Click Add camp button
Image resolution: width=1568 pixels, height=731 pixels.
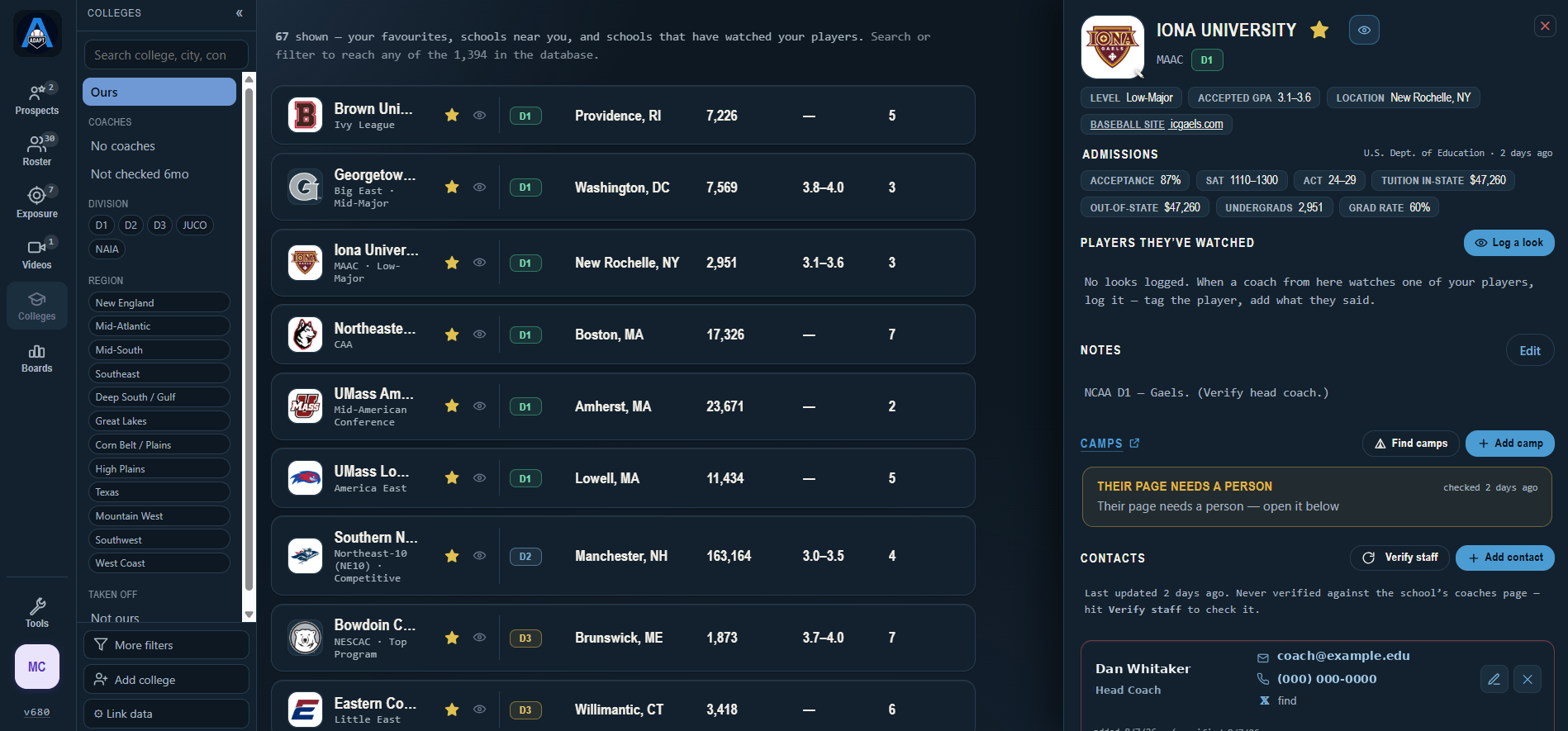pos(1510,444)
